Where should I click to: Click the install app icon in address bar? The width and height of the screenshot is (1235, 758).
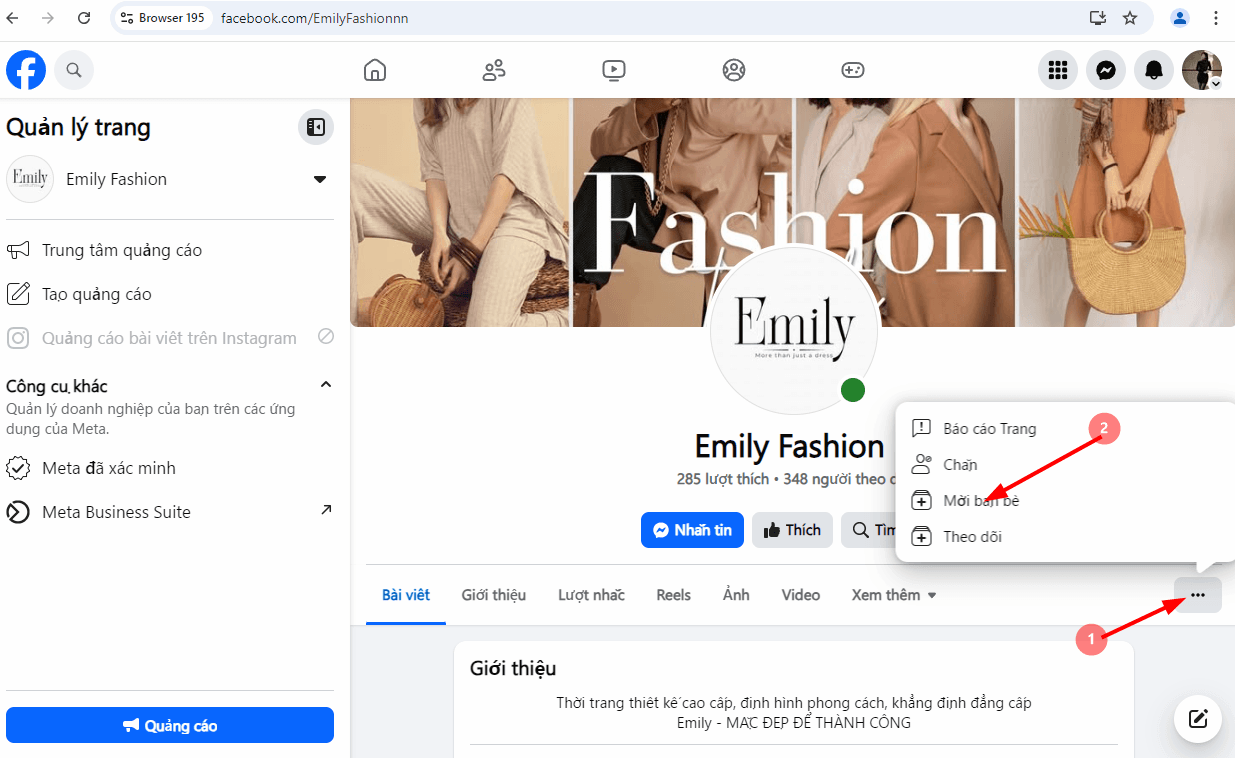[x=1098, y=18]
